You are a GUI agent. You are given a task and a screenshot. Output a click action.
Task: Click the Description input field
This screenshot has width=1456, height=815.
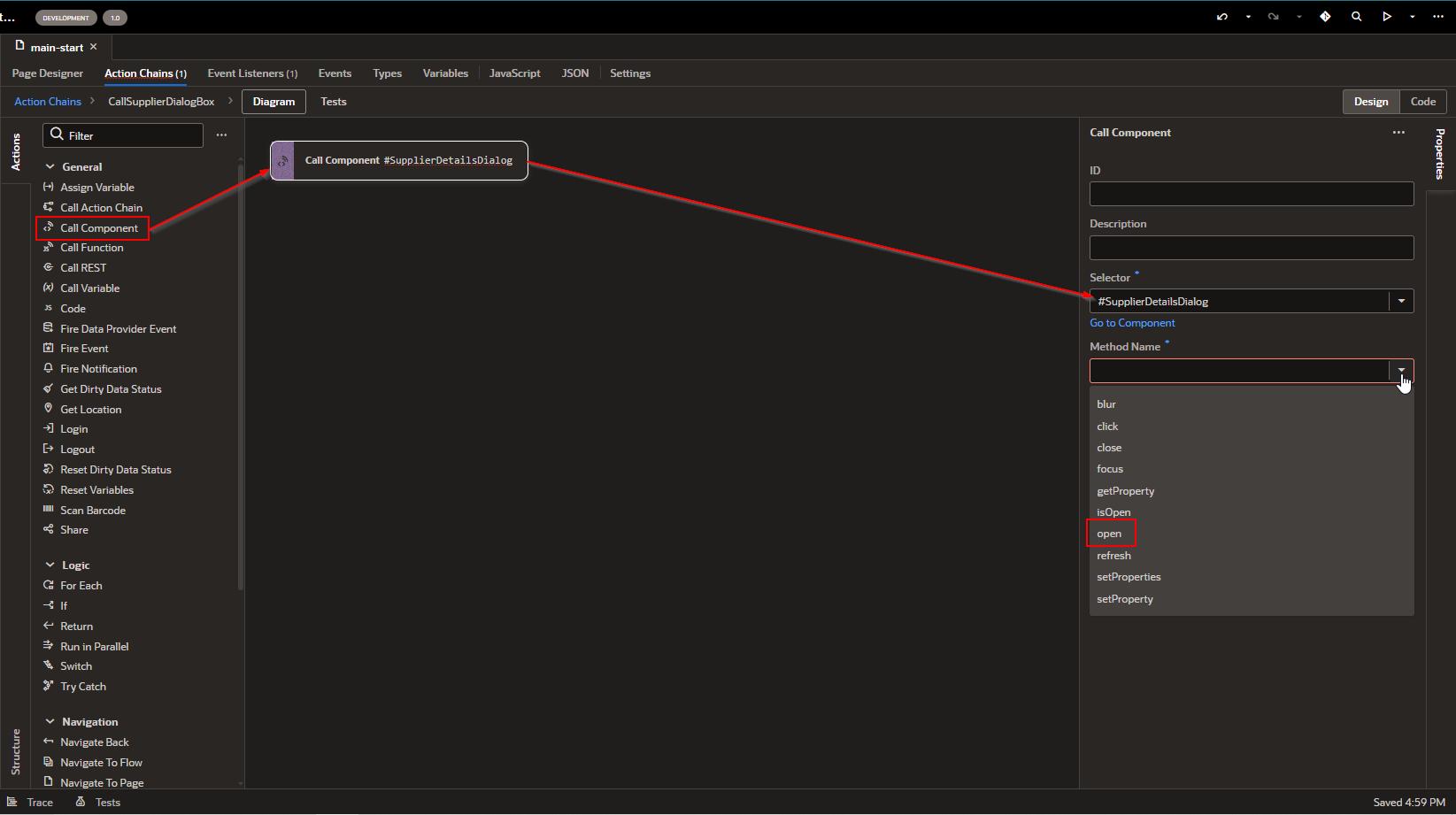pos(1252,248)
